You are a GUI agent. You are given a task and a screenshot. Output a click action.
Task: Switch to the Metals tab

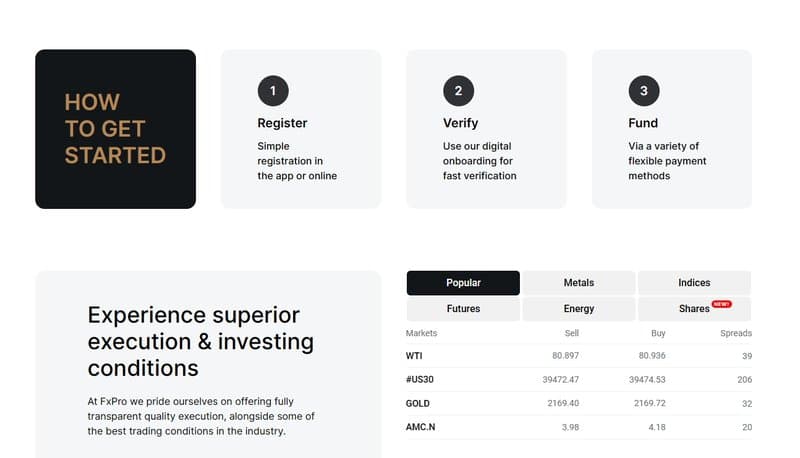578,283
